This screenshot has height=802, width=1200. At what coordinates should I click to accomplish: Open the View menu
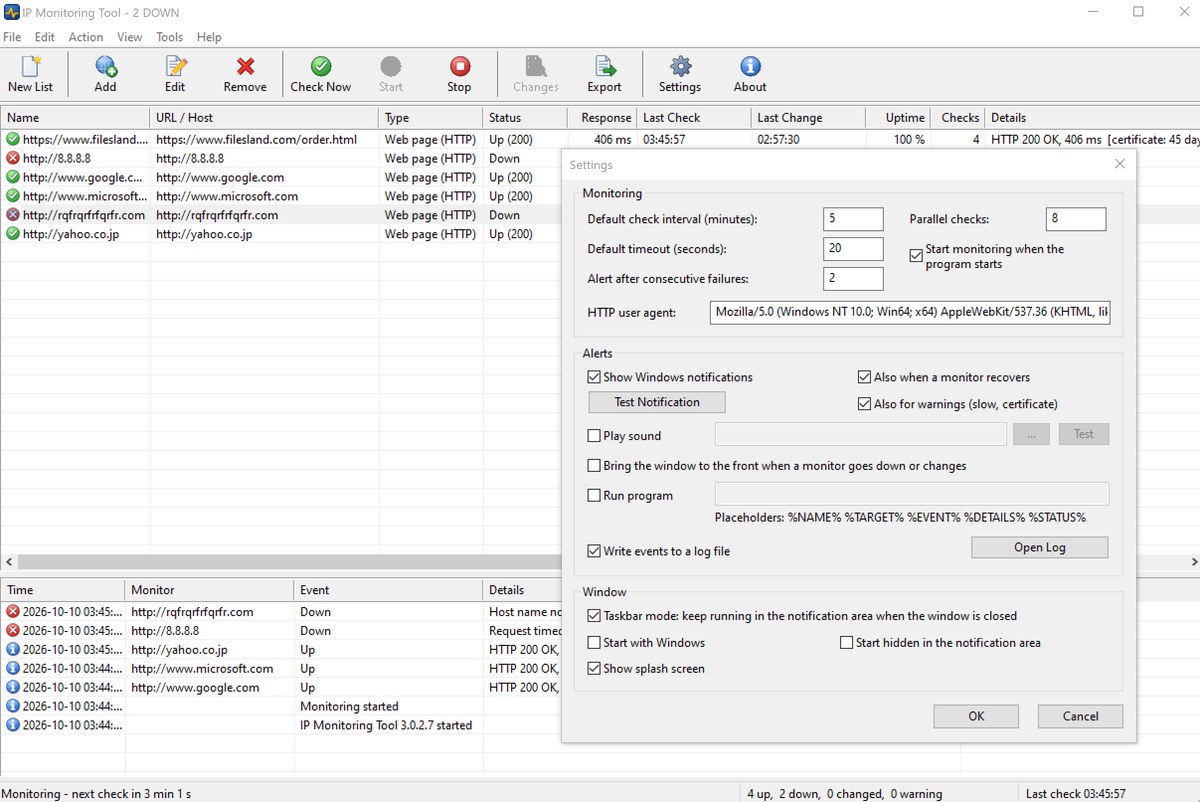pyautogui.click(x=130, y=37)
